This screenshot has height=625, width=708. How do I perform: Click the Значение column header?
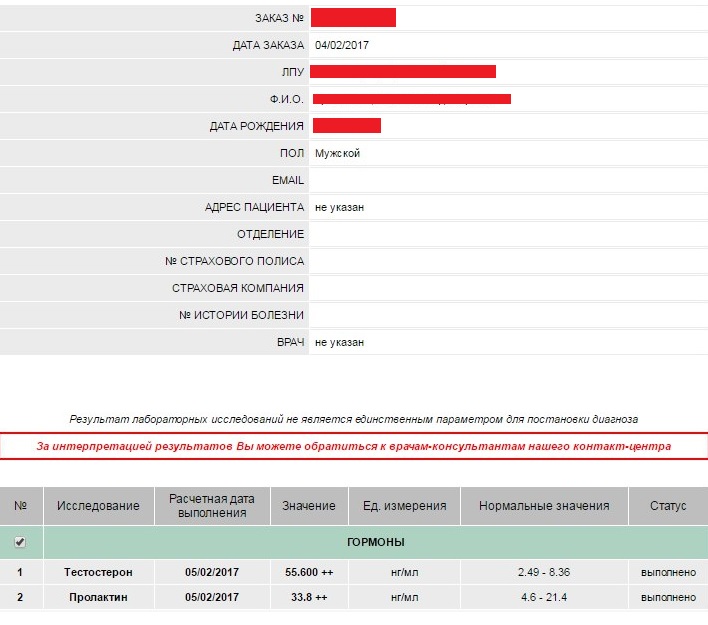pos(309,506)
